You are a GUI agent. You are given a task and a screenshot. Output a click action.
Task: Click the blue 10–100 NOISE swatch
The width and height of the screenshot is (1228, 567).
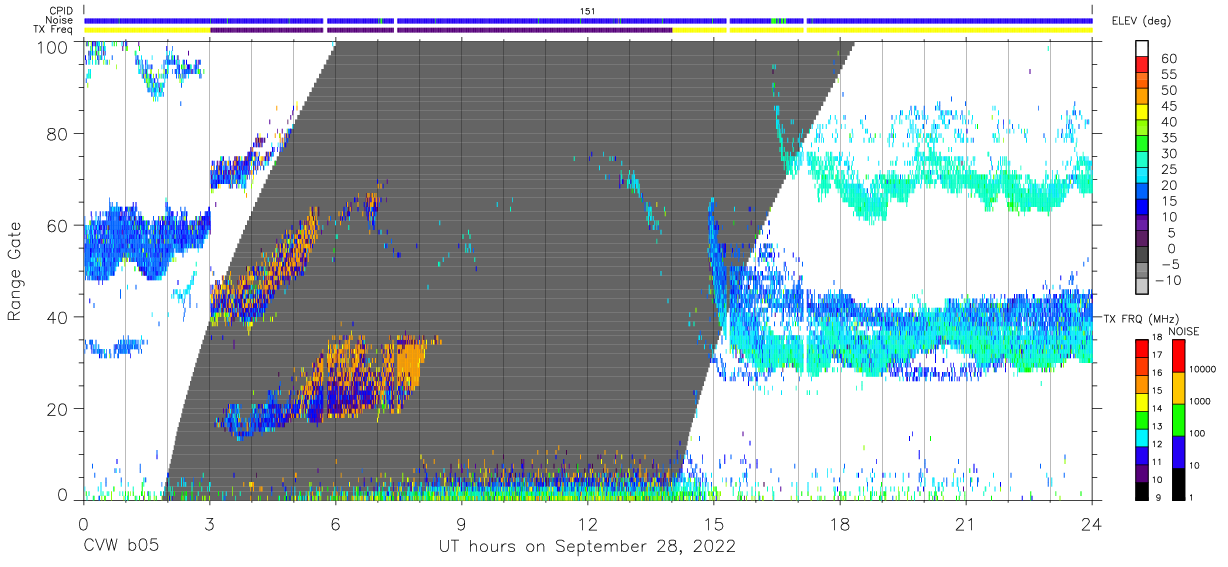pos(1179,451)
